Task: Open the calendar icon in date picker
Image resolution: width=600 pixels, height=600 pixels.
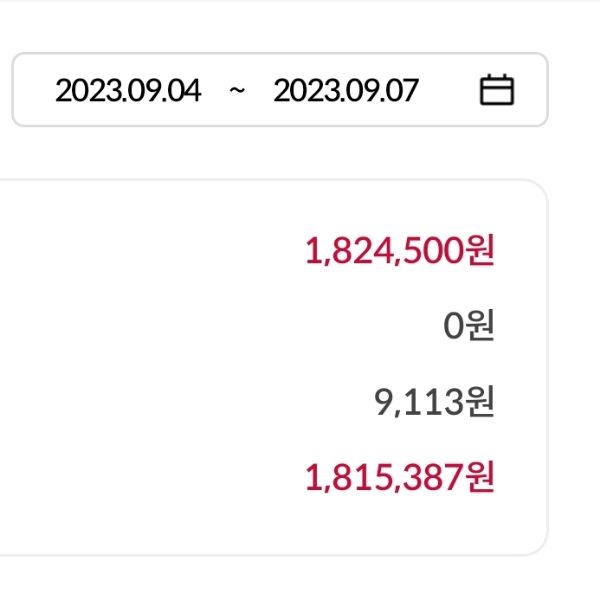Action: coord(497,90)
